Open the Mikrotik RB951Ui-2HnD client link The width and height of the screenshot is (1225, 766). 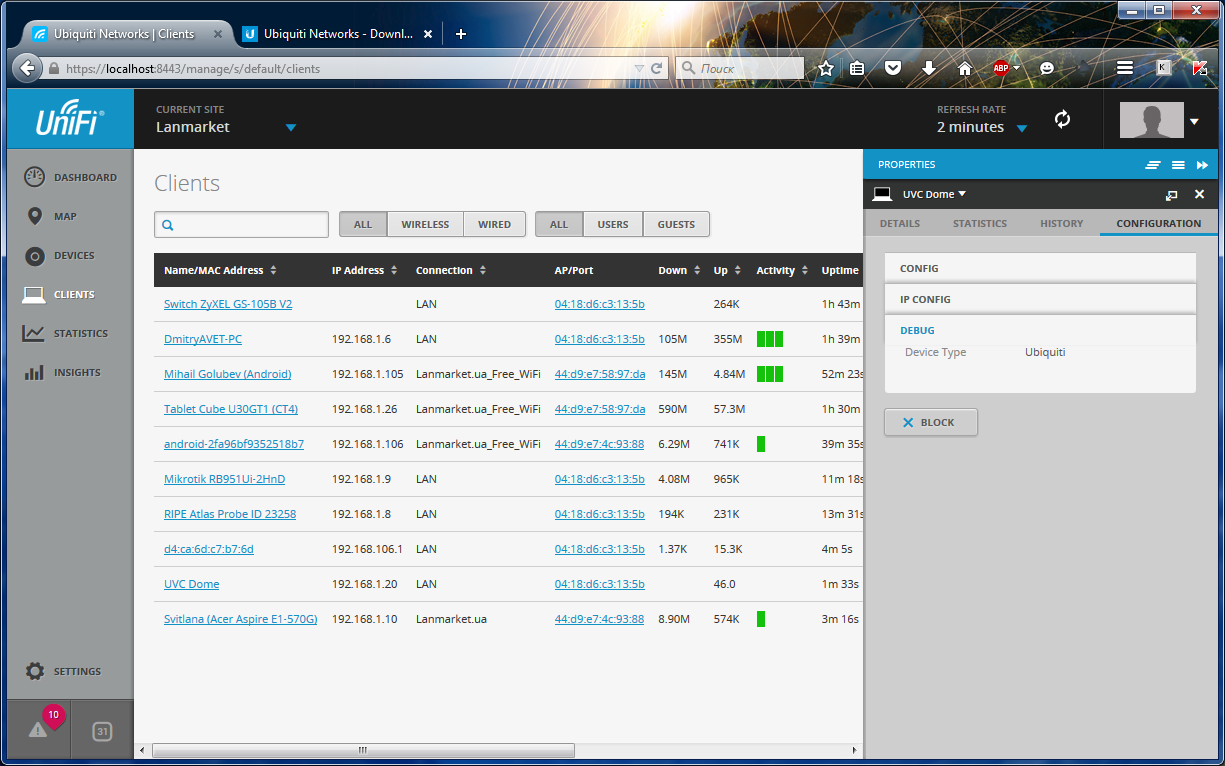click(224, 479)
